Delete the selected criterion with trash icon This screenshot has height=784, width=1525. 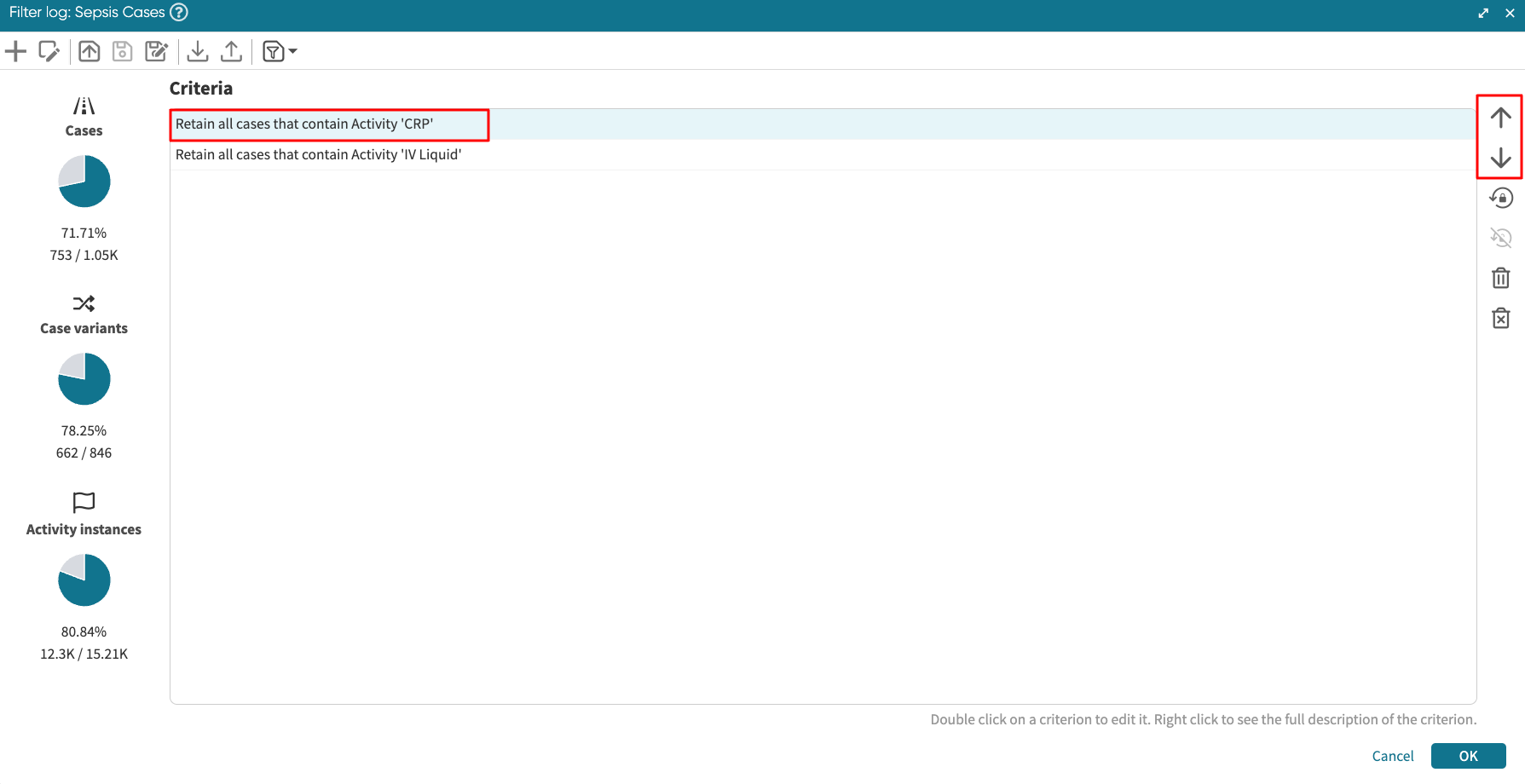tap(1500, 279)
